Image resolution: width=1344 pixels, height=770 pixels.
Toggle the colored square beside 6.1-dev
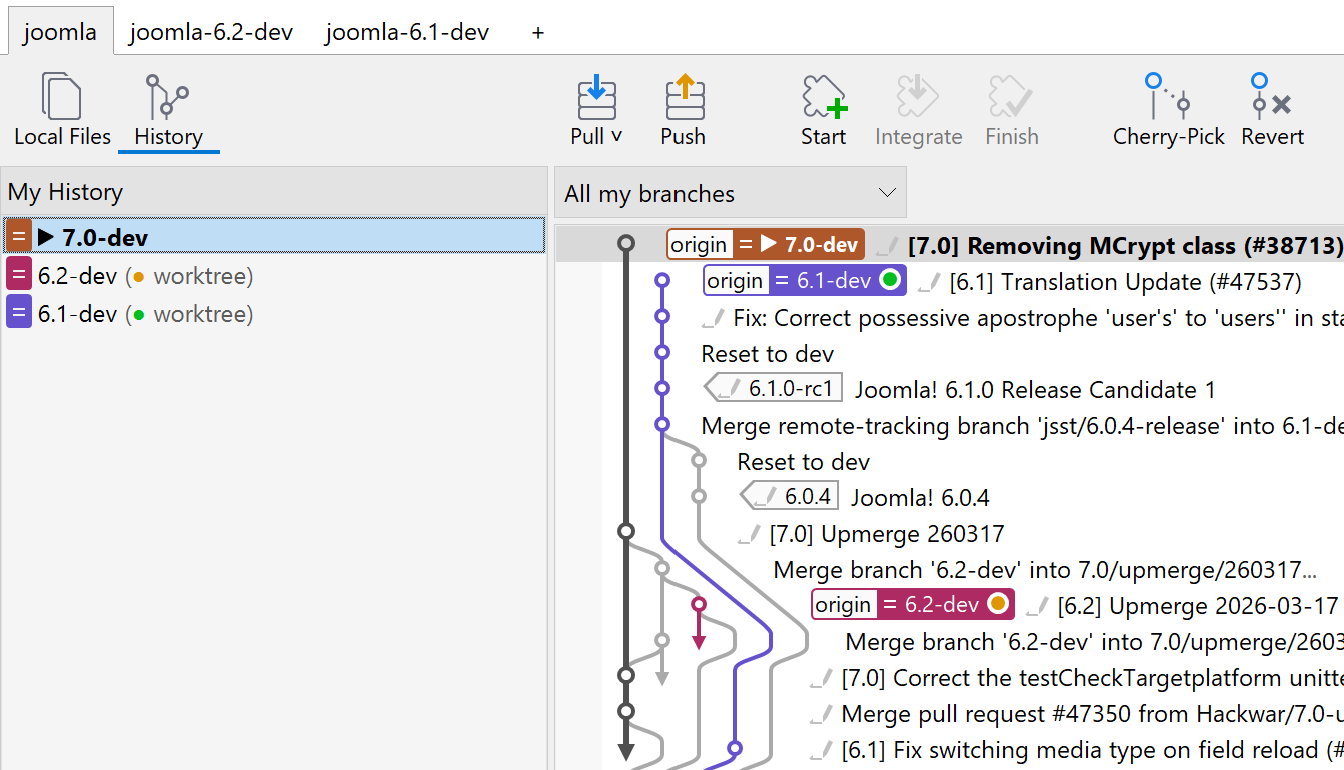click(x=19, y=313)
